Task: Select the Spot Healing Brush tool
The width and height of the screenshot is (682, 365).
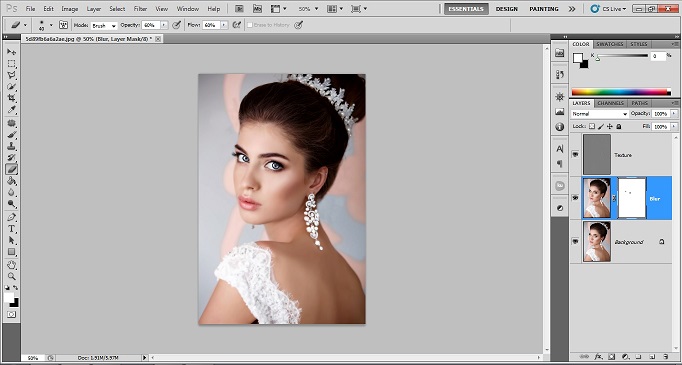Action: coord(11,124)
